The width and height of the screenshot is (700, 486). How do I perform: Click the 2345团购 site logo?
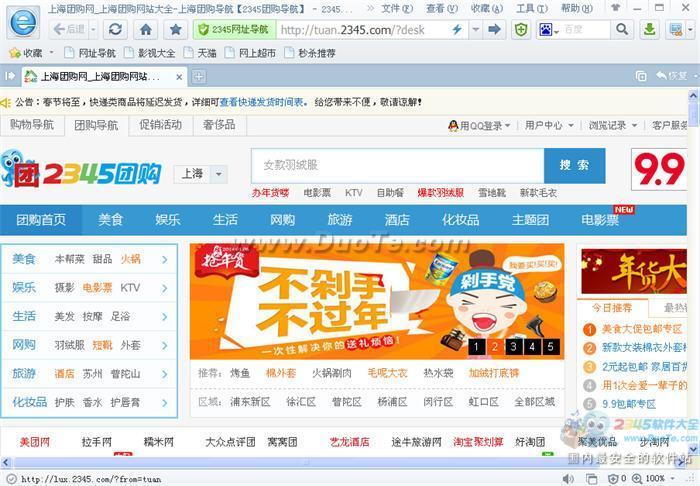click(x=80, y=170)
